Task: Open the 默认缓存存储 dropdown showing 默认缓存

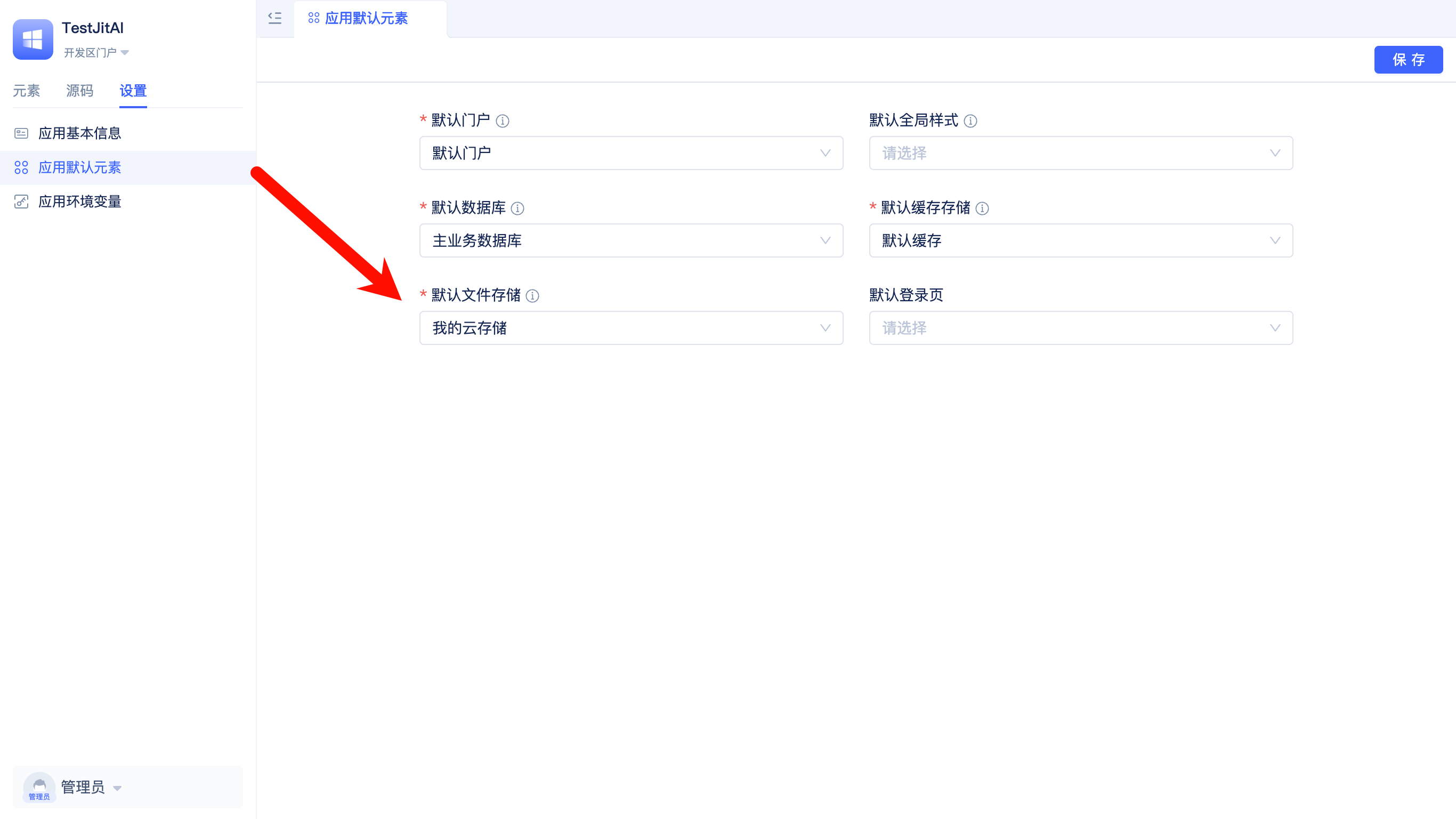Action: pos(1080,240)
